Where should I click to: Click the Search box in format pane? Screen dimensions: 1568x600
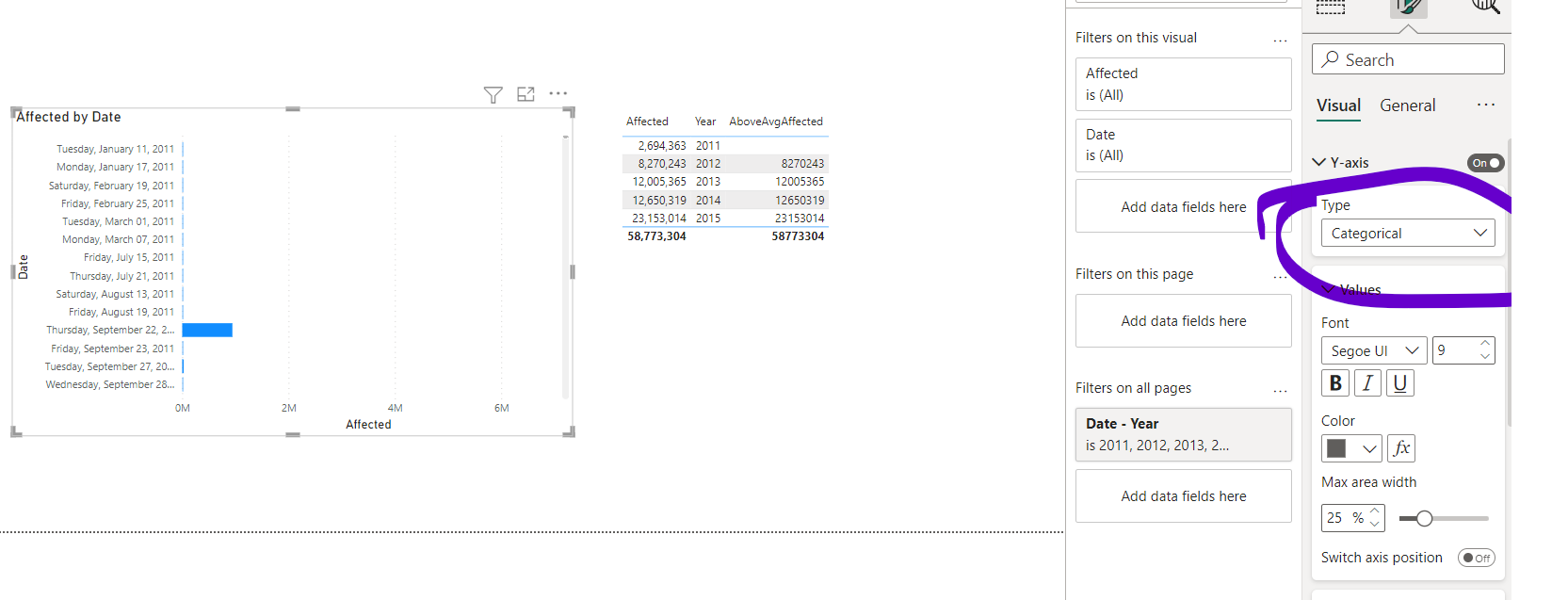[1408, 59]
